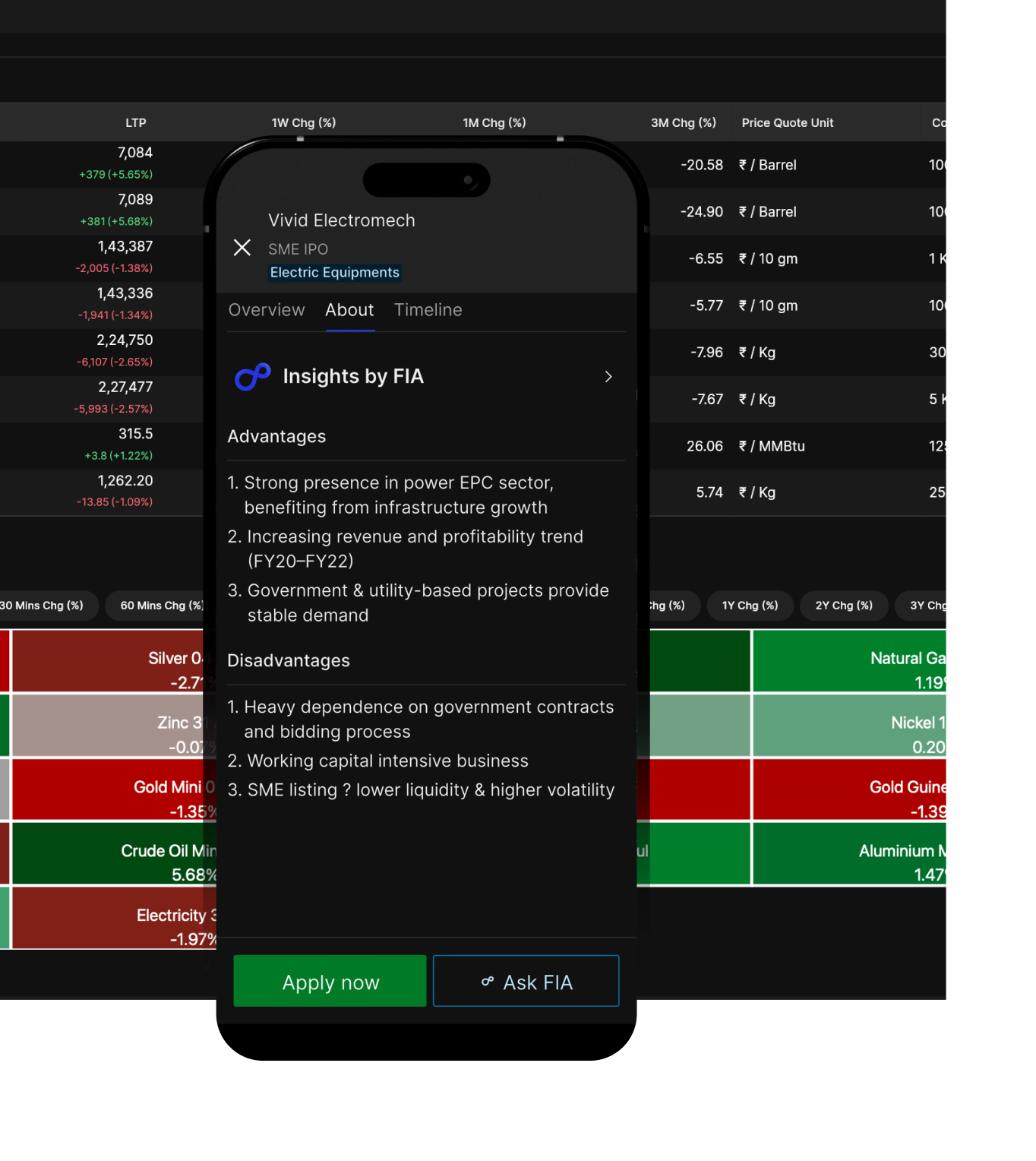Close the Vivid Electromech IPO panel
Image resolution: width=1036 pixels, height=1161 pixels.
coord(242,248)
